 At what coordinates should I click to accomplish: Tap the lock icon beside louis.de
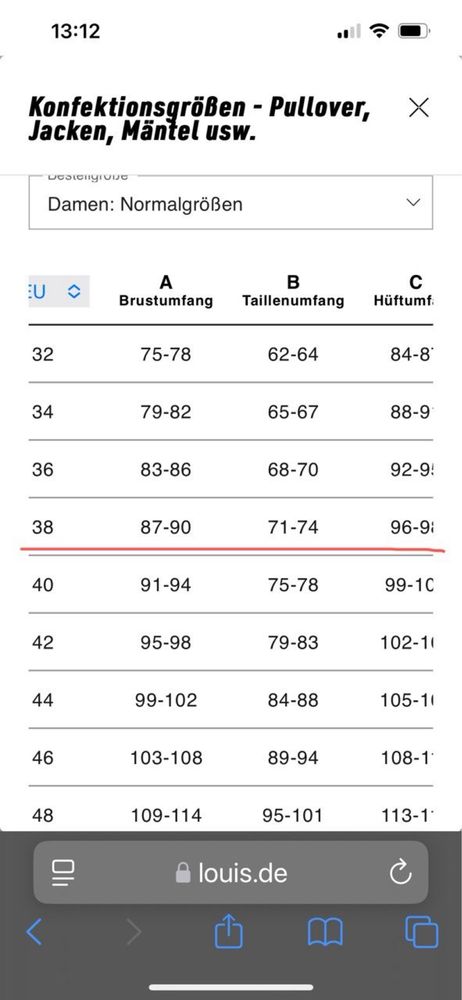[x=183, y=872]
